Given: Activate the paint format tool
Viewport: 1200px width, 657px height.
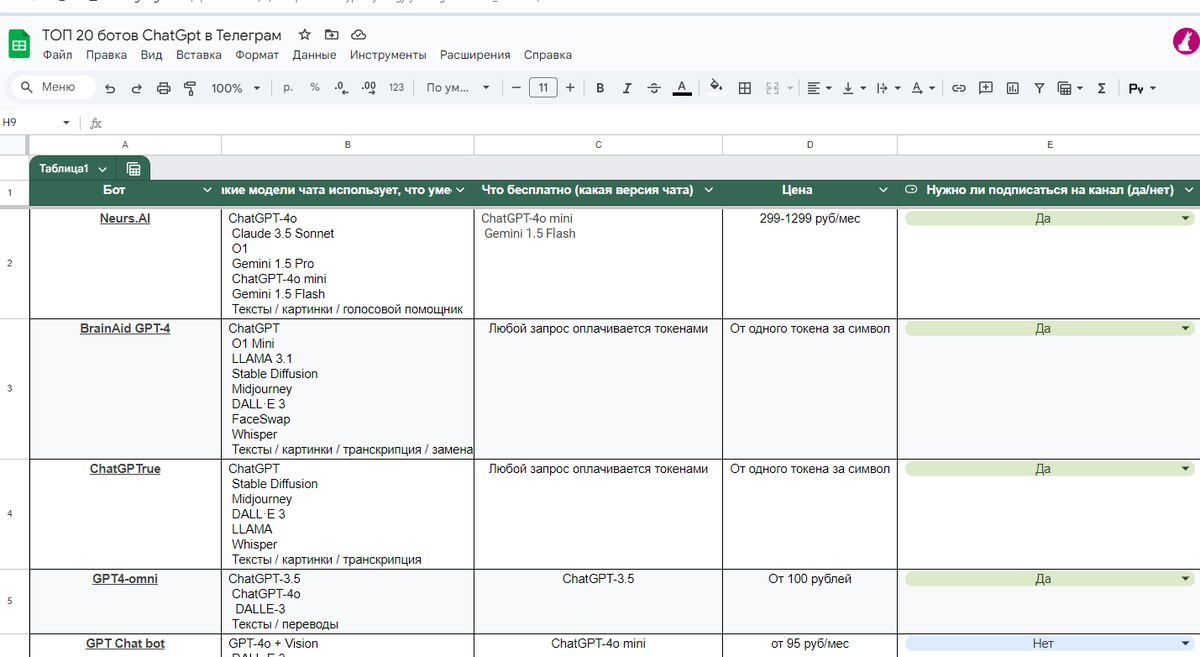Looking at the screenshot, I should (189, 88).
